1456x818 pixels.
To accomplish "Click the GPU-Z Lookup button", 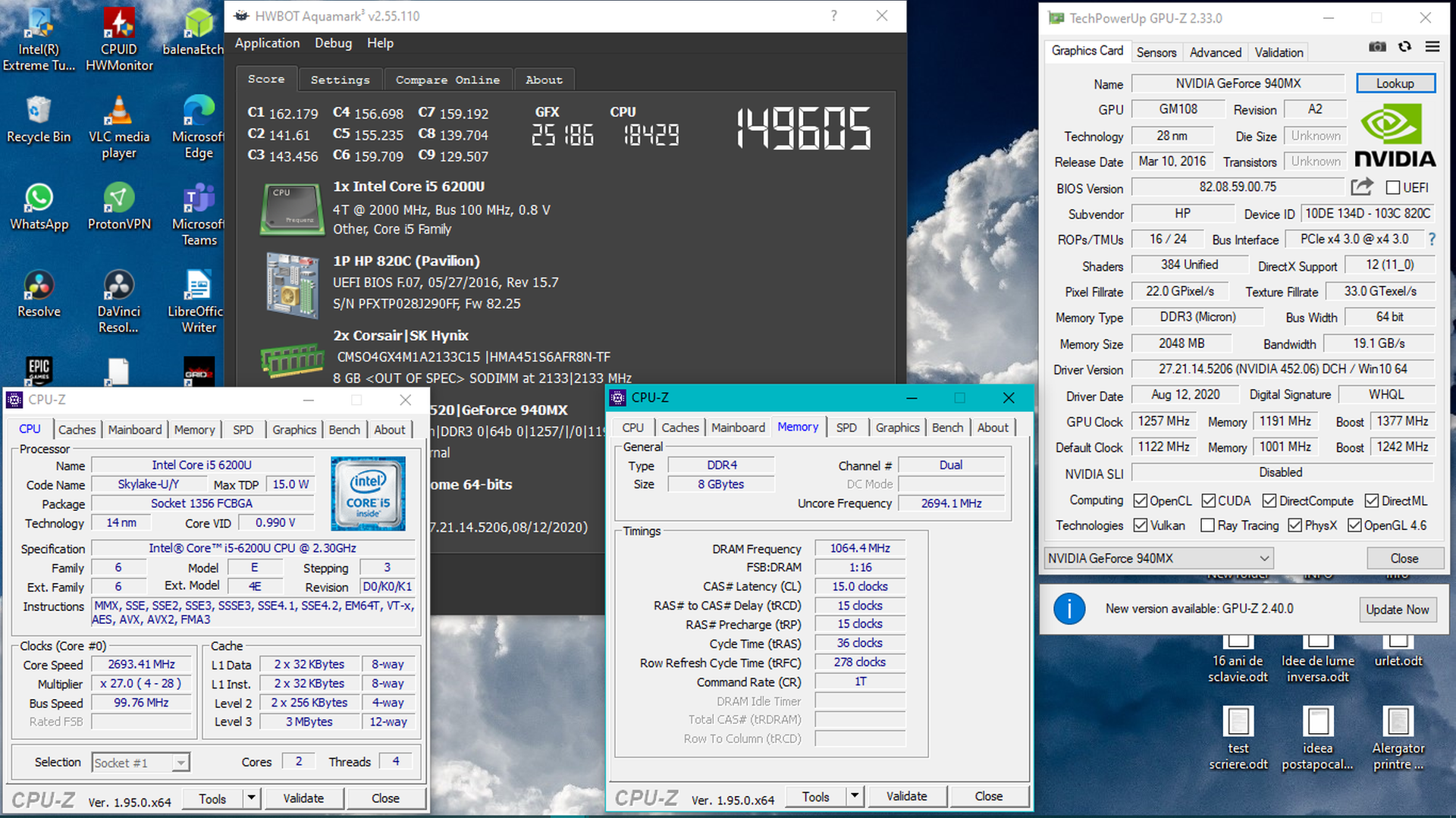I will (x=1395, y=83).
